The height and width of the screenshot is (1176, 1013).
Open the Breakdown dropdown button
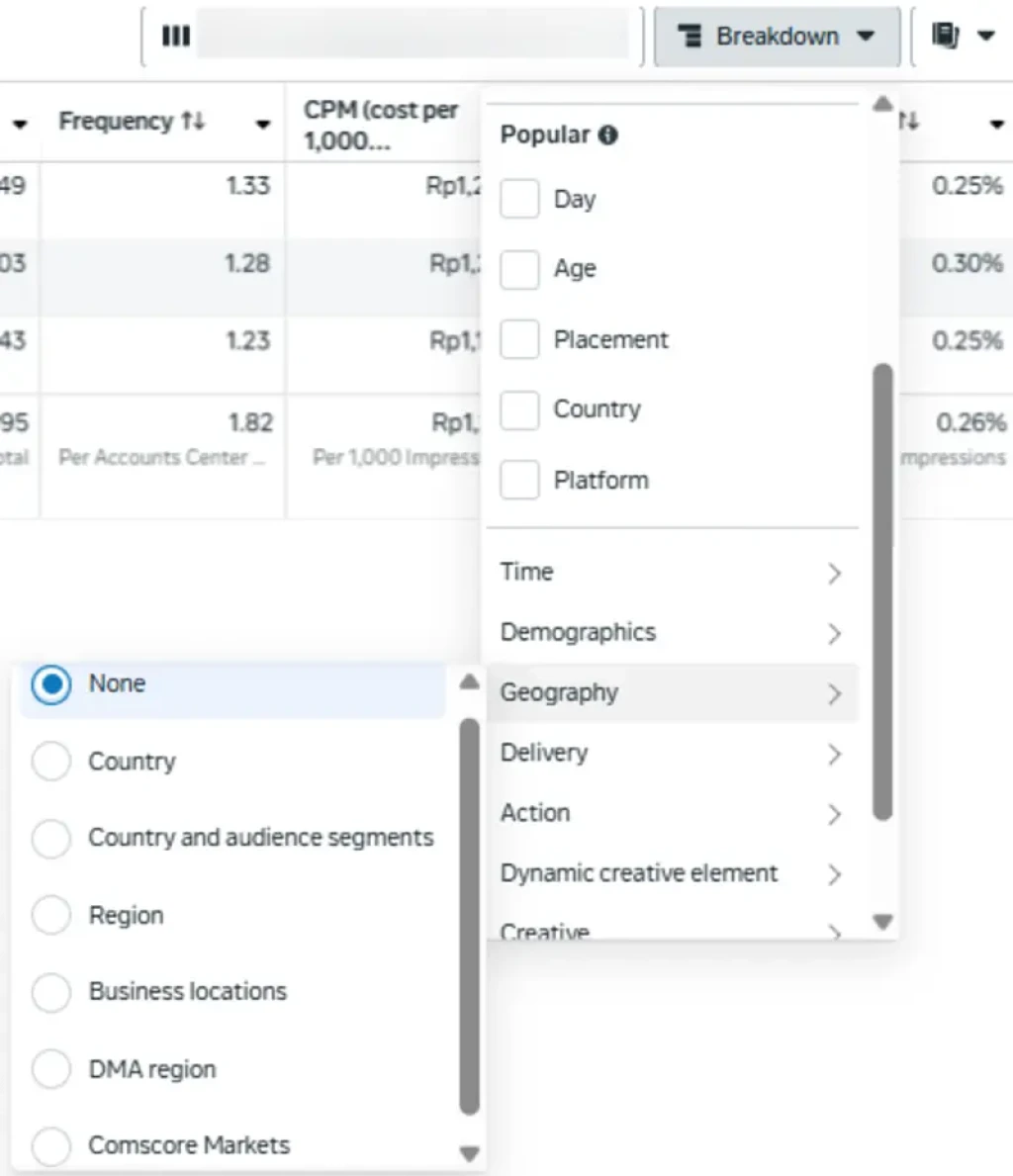[x=777, y=36]
